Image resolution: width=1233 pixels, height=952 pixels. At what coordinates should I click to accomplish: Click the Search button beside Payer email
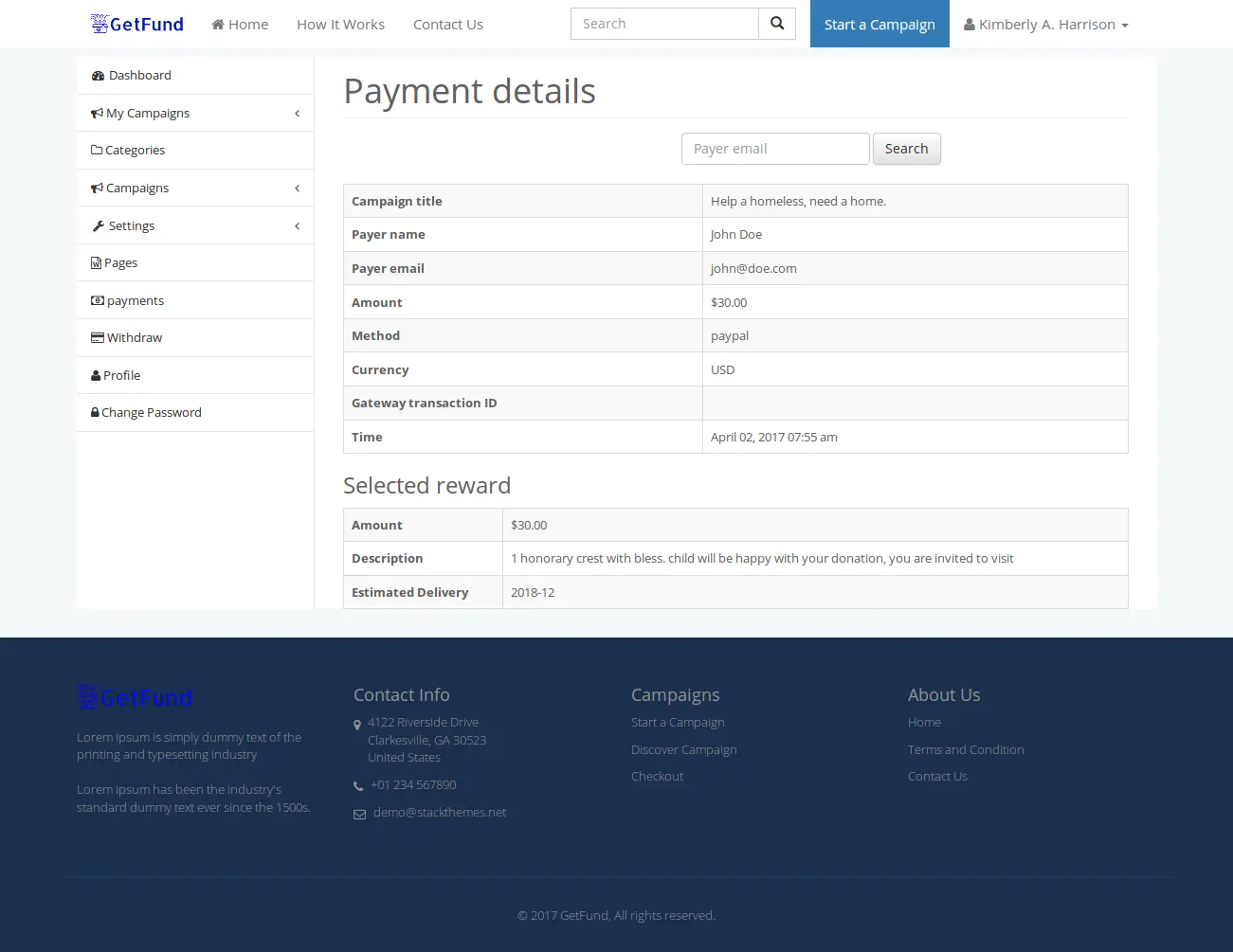[x=907, y=149]
